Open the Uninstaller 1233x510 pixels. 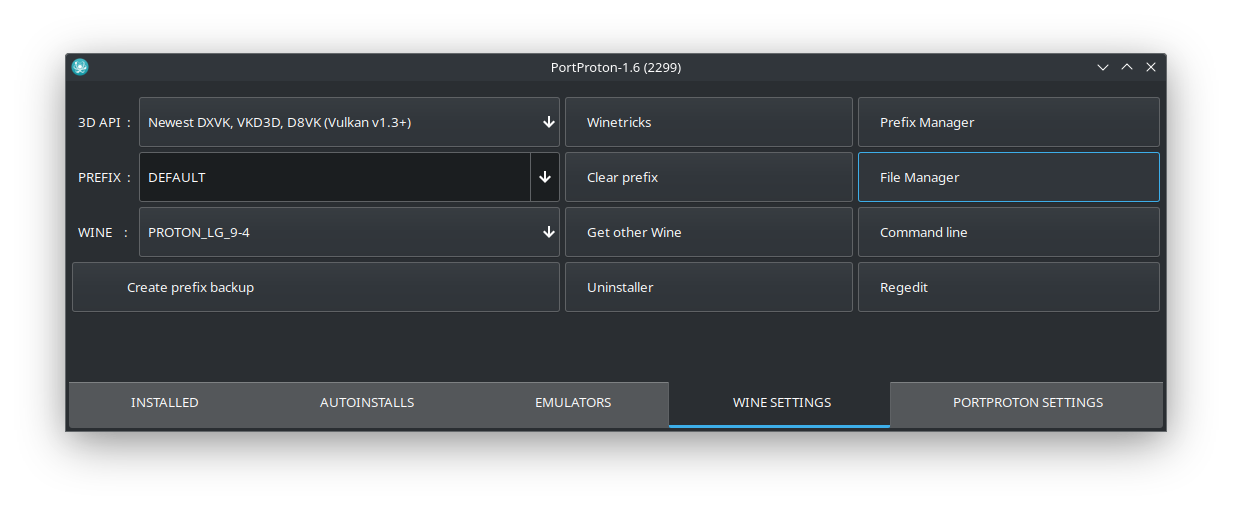(x=709, y=287)
